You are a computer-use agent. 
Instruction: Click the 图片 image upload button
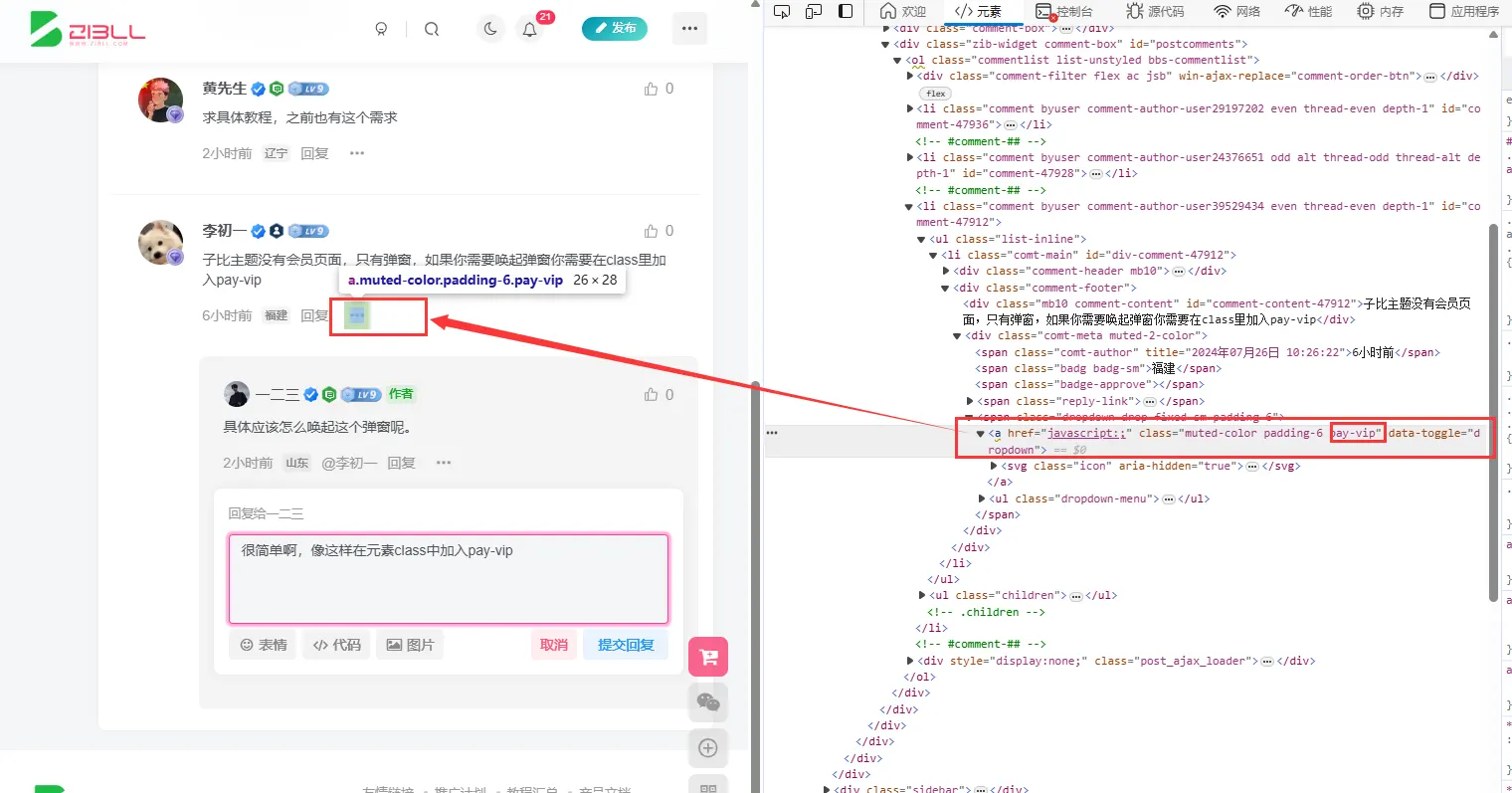pos(410,645)
